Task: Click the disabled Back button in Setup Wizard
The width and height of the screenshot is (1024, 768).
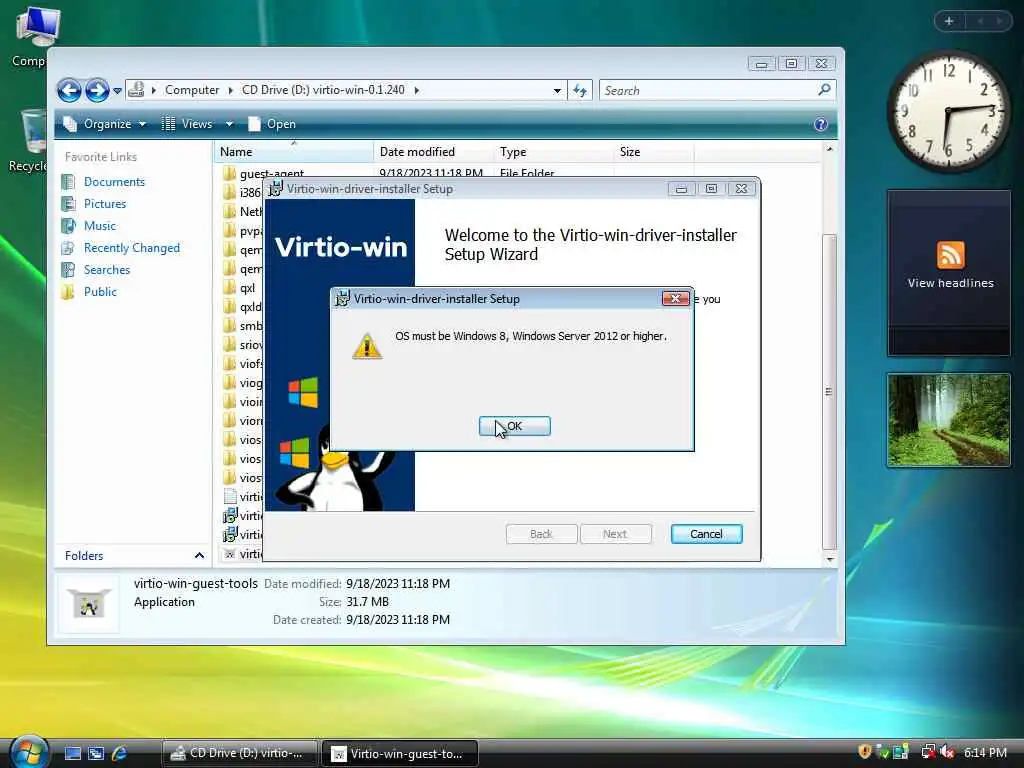Action: coord(541,534)
